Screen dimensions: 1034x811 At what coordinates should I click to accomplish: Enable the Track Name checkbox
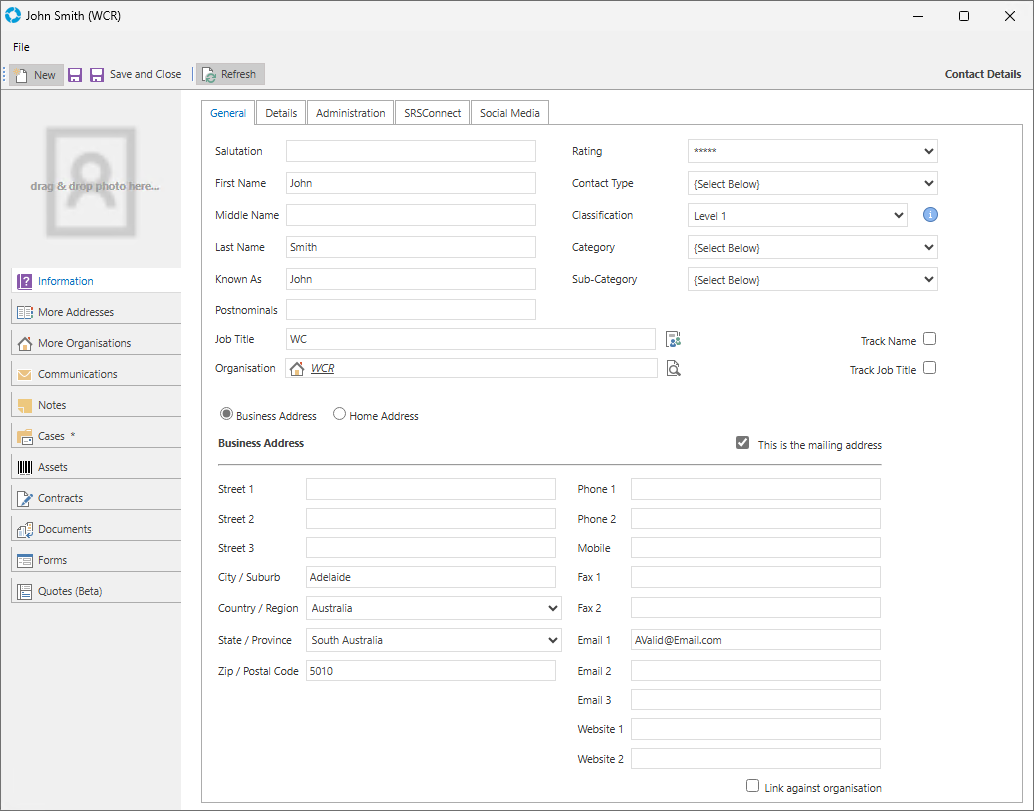pyautogui.click(x=930, y=339)
